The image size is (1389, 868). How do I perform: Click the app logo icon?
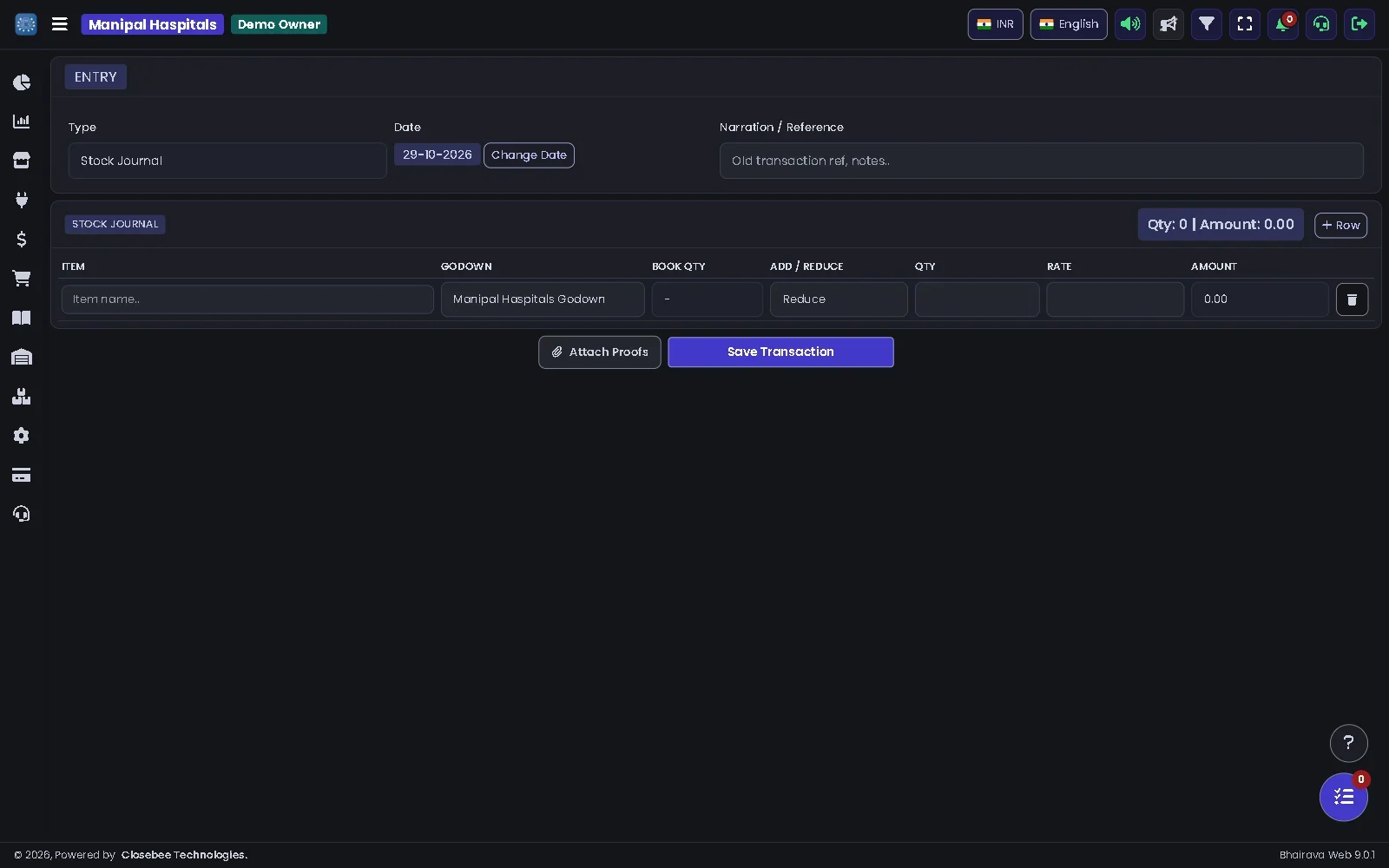tap(26, 24)
